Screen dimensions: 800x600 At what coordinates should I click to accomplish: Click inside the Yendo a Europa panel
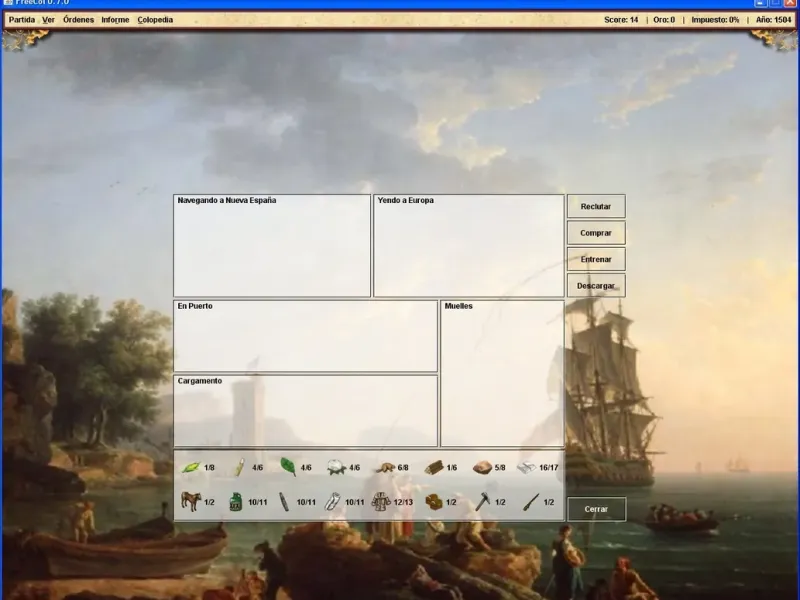click(469, 245)
